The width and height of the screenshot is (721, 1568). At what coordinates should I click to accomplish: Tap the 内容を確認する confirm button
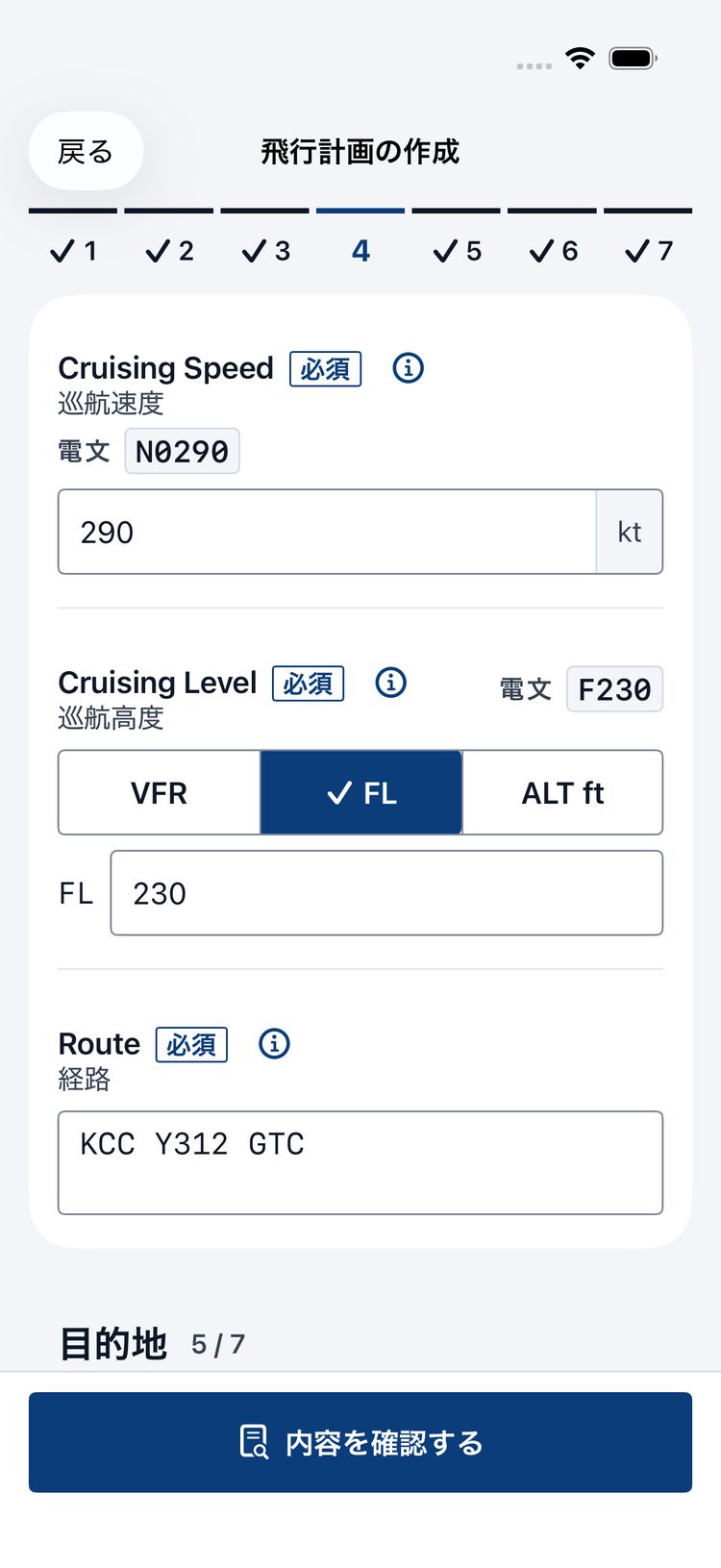(x=360, y=1442)
